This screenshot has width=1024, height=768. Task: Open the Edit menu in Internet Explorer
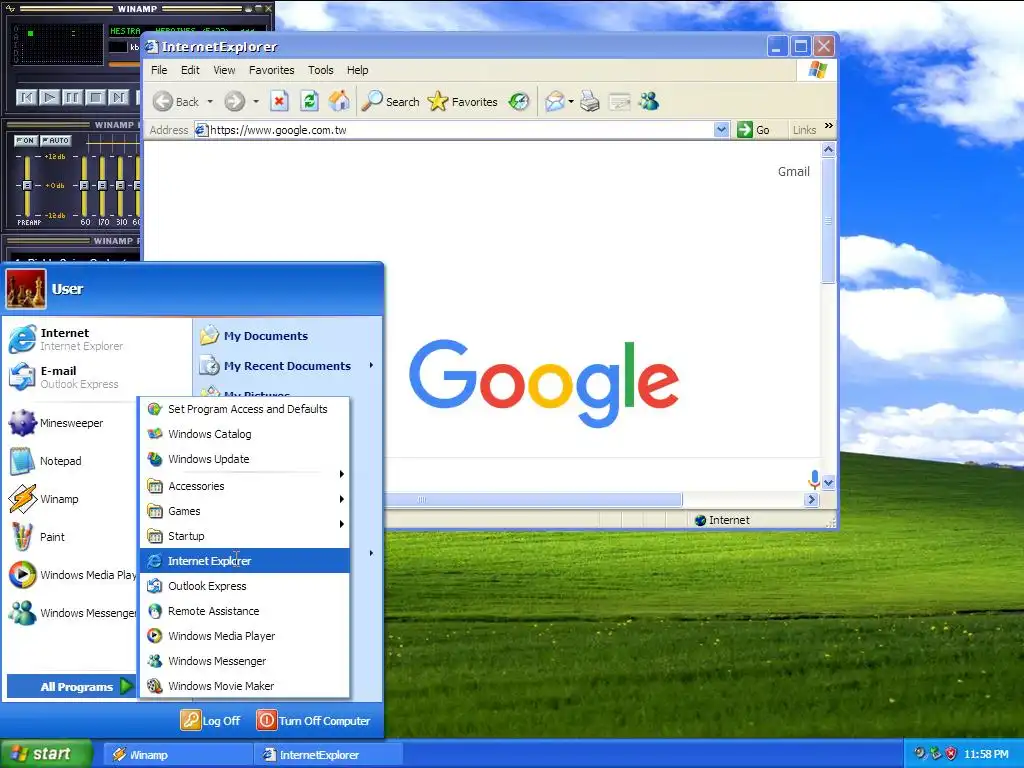190,70
